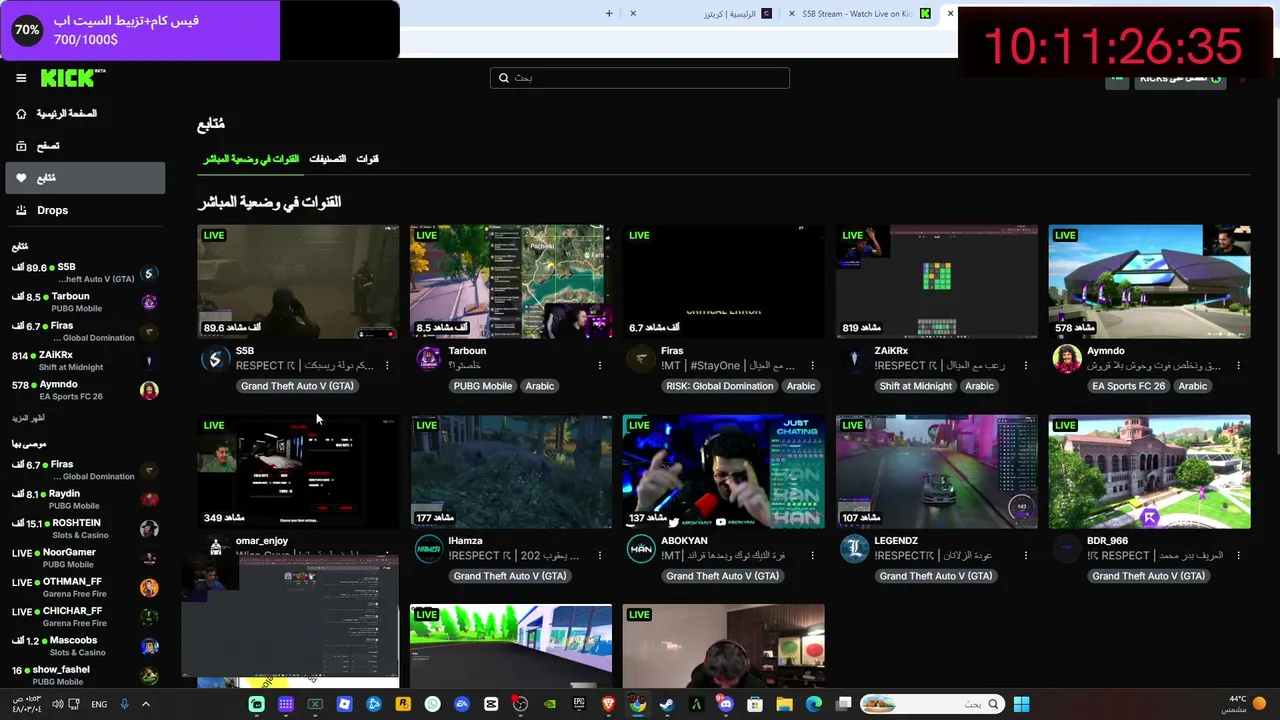The width and height of the screenshot is (1280, 720).
Task: Click Arabic tag under Tarboun stream
Action: pos(539,386)
